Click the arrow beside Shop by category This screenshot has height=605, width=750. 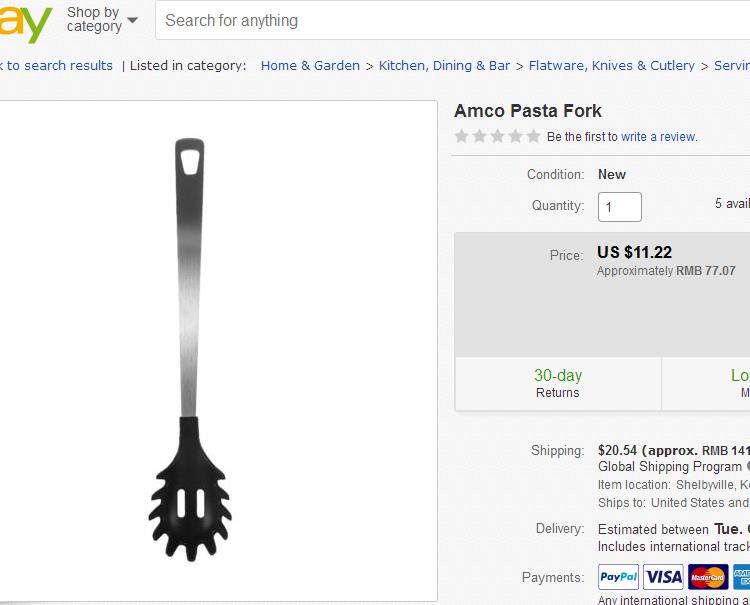(133, 20)
